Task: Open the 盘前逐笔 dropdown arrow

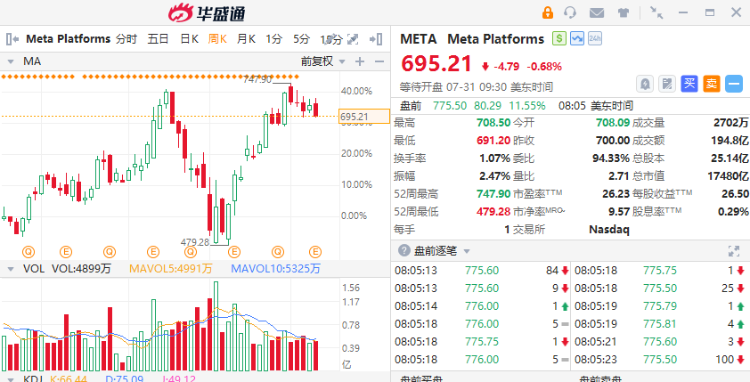Action: pos(467,251)
